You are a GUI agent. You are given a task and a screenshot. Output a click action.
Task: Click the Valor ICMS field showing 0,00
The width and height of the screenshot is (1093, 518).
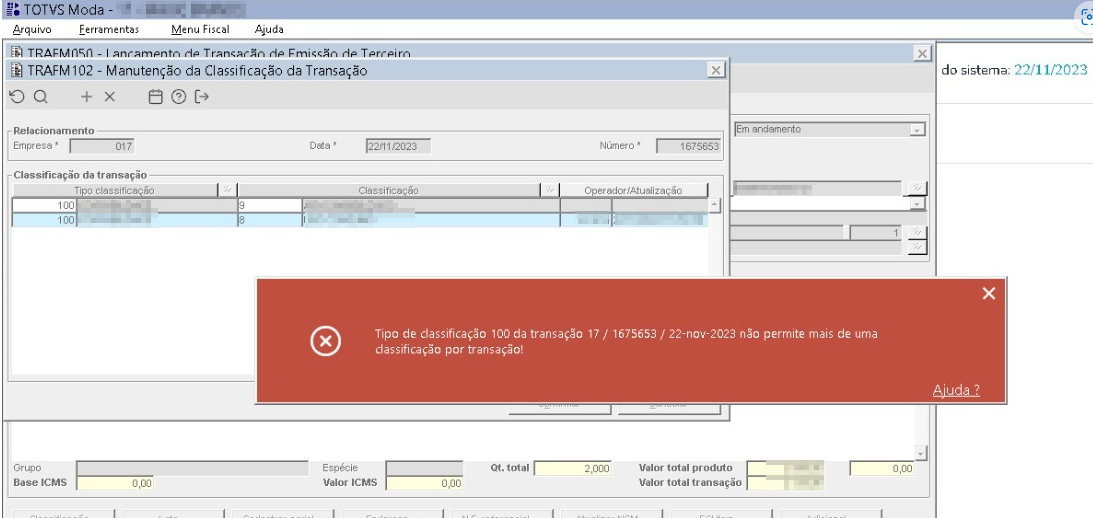[424, 483]
